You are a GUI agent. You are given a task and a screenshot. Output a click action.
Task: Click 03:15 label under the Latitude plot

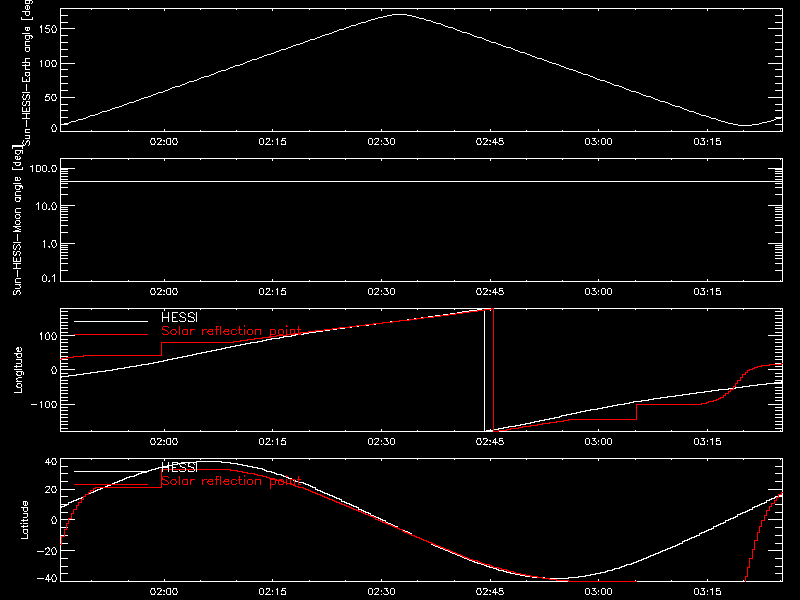click(x=707, y=592)
